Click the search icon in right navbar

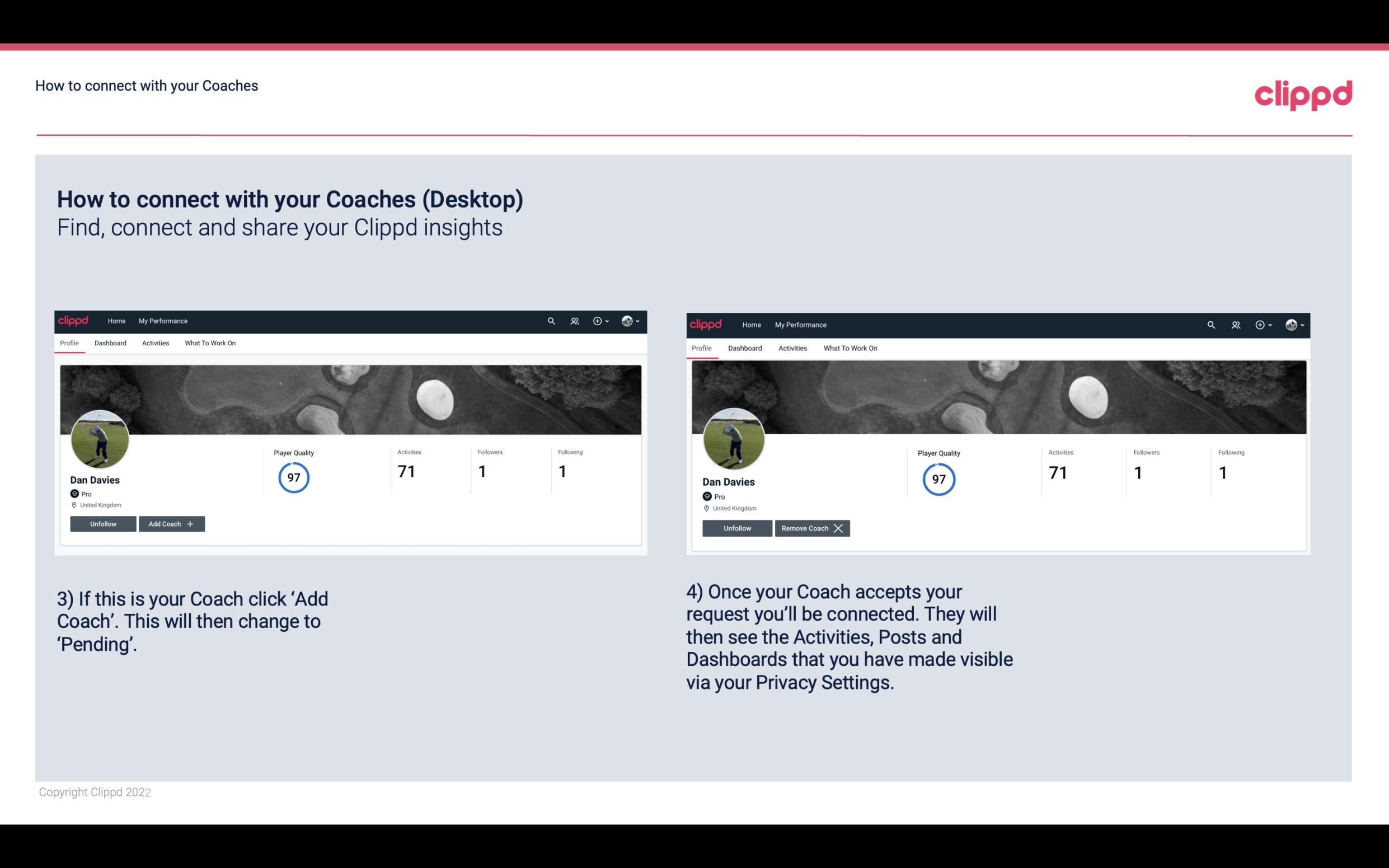click(1211, 325)
